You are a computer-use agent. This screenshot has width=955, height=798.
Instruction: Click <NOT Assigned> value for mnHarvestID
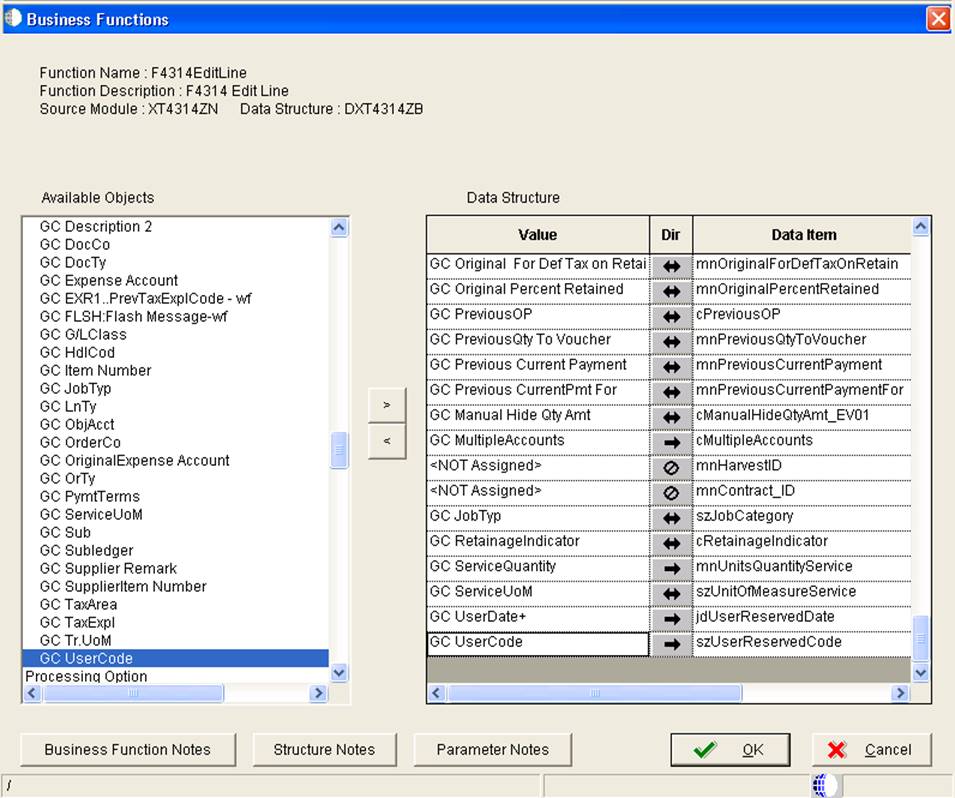pyautogui.click(x=538, y=468)
